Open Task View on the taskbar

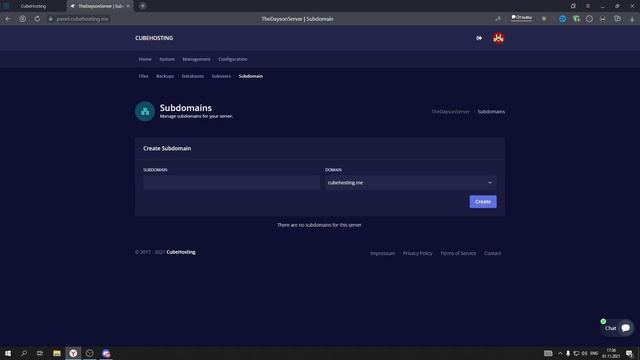tap(40, 353)
